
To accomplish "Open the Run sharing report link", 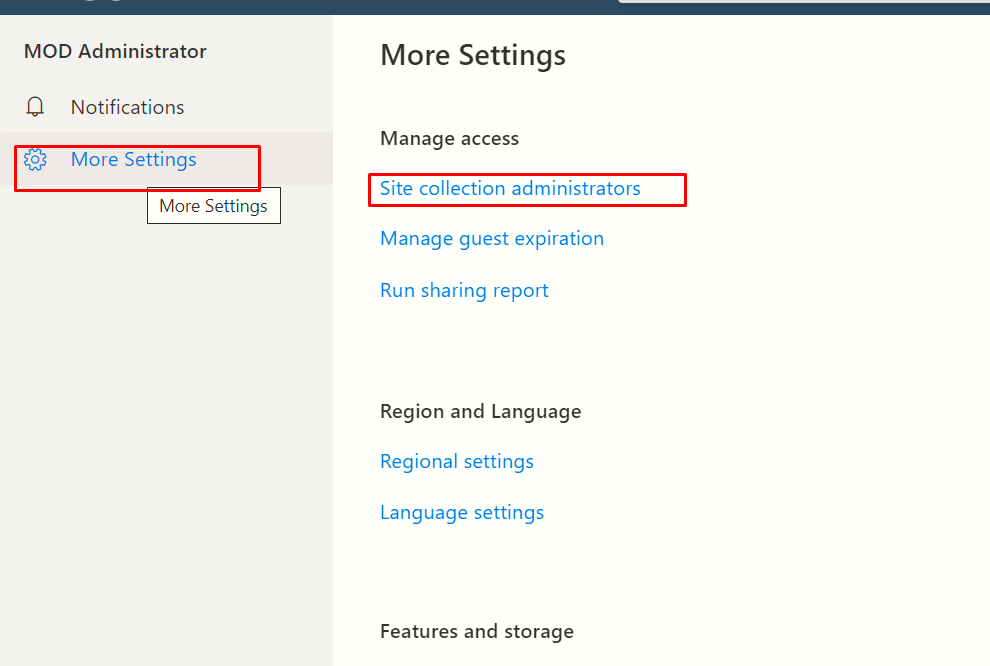I will coord(464,290).
